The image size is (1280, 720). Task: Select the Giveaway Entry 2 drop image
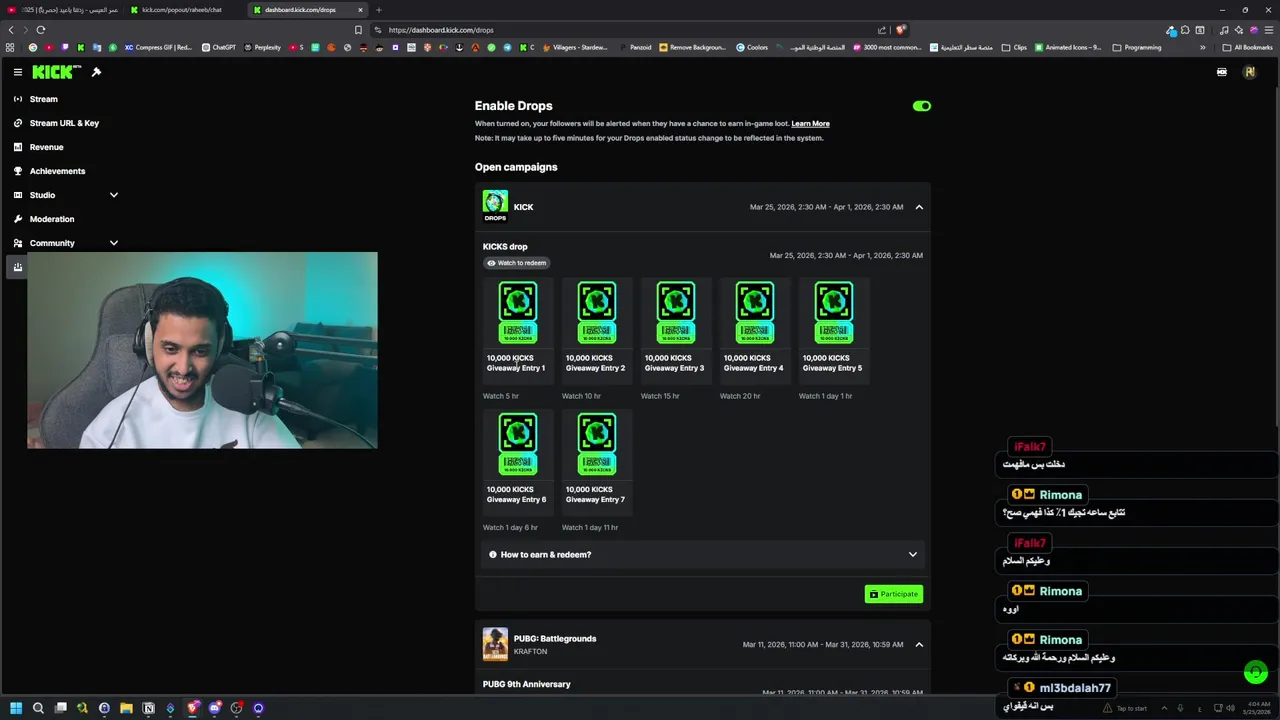[x=597, y=313]
